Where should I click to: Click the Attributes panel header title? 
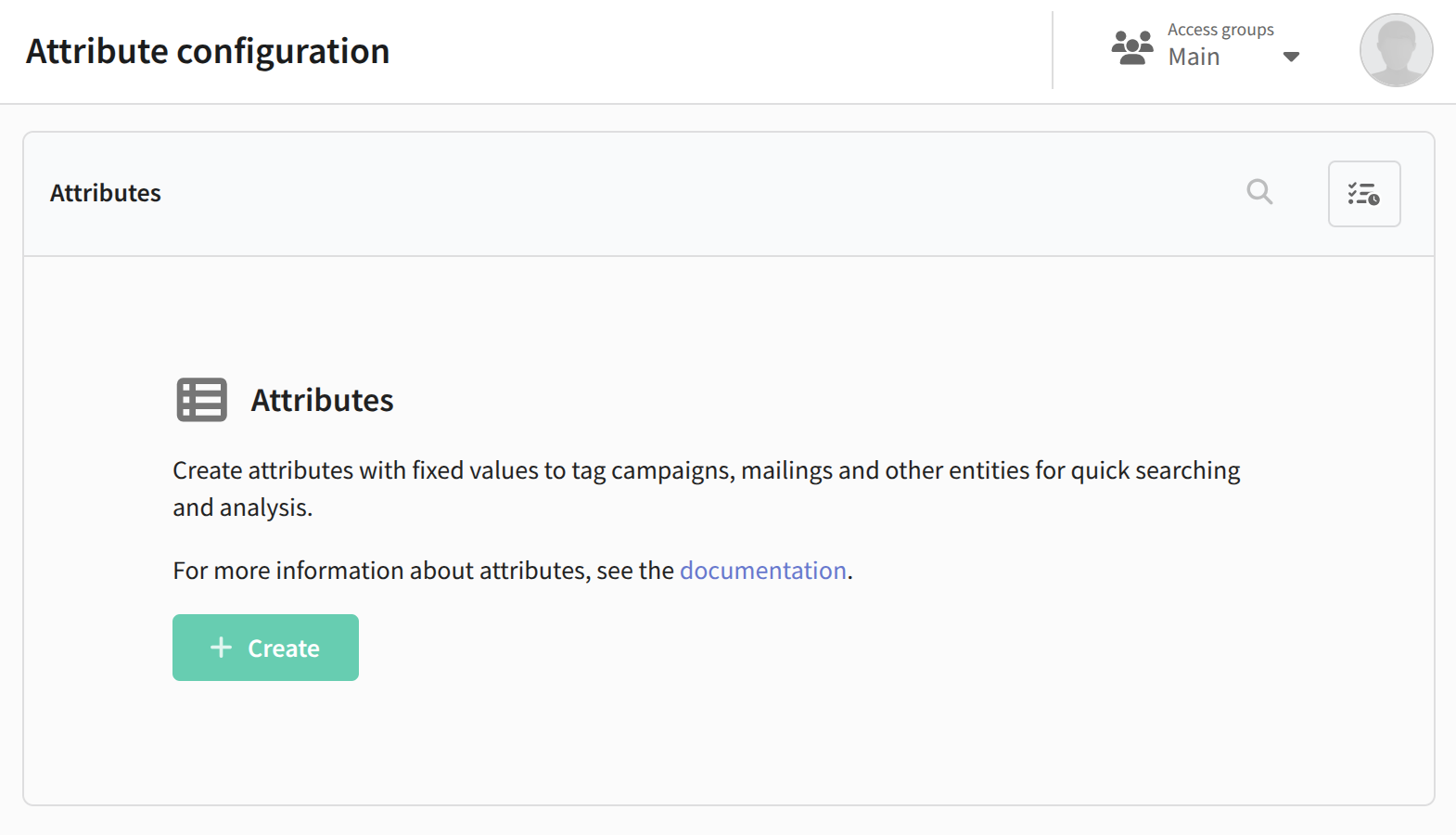pos(106,193)
